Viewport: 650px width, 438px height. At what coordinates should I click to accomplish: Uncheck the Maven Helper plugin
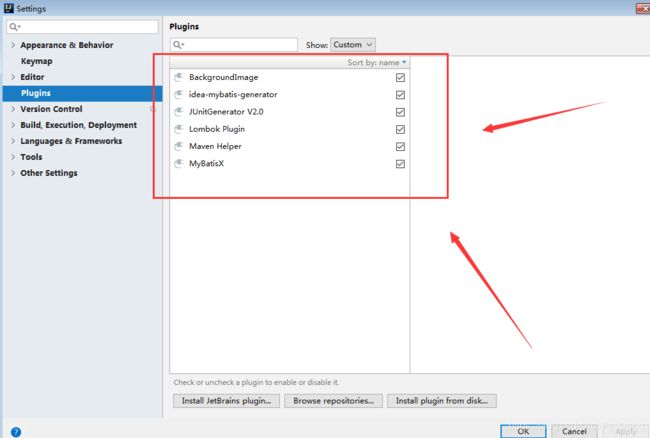[400, 147]
